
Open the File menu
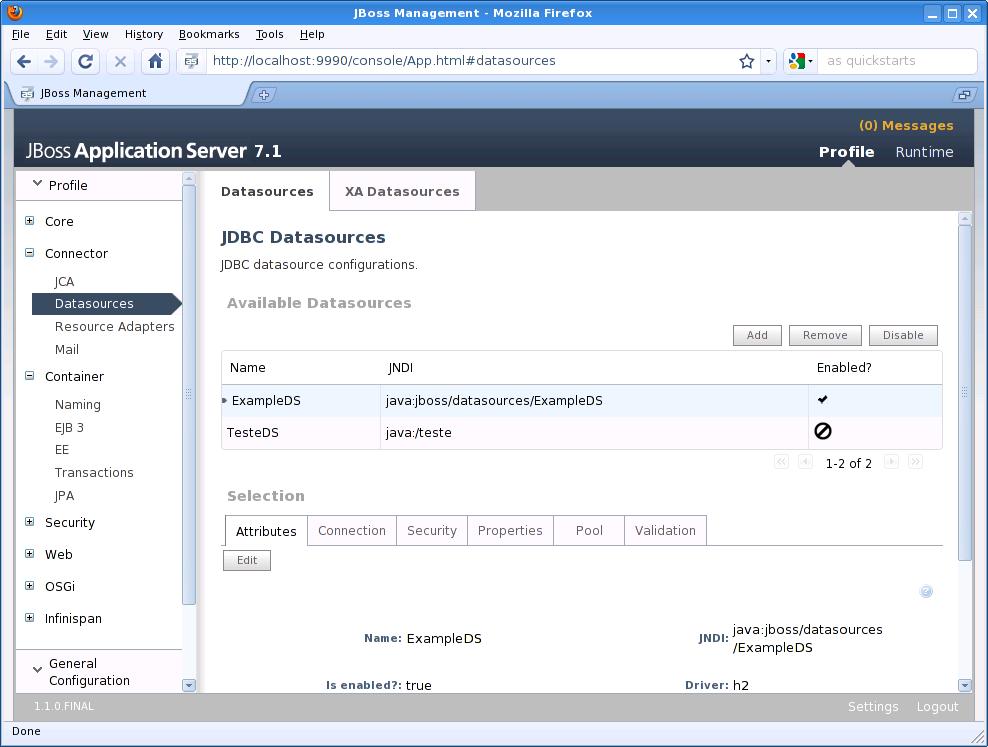pyautogui.click(x=21, y=34)
